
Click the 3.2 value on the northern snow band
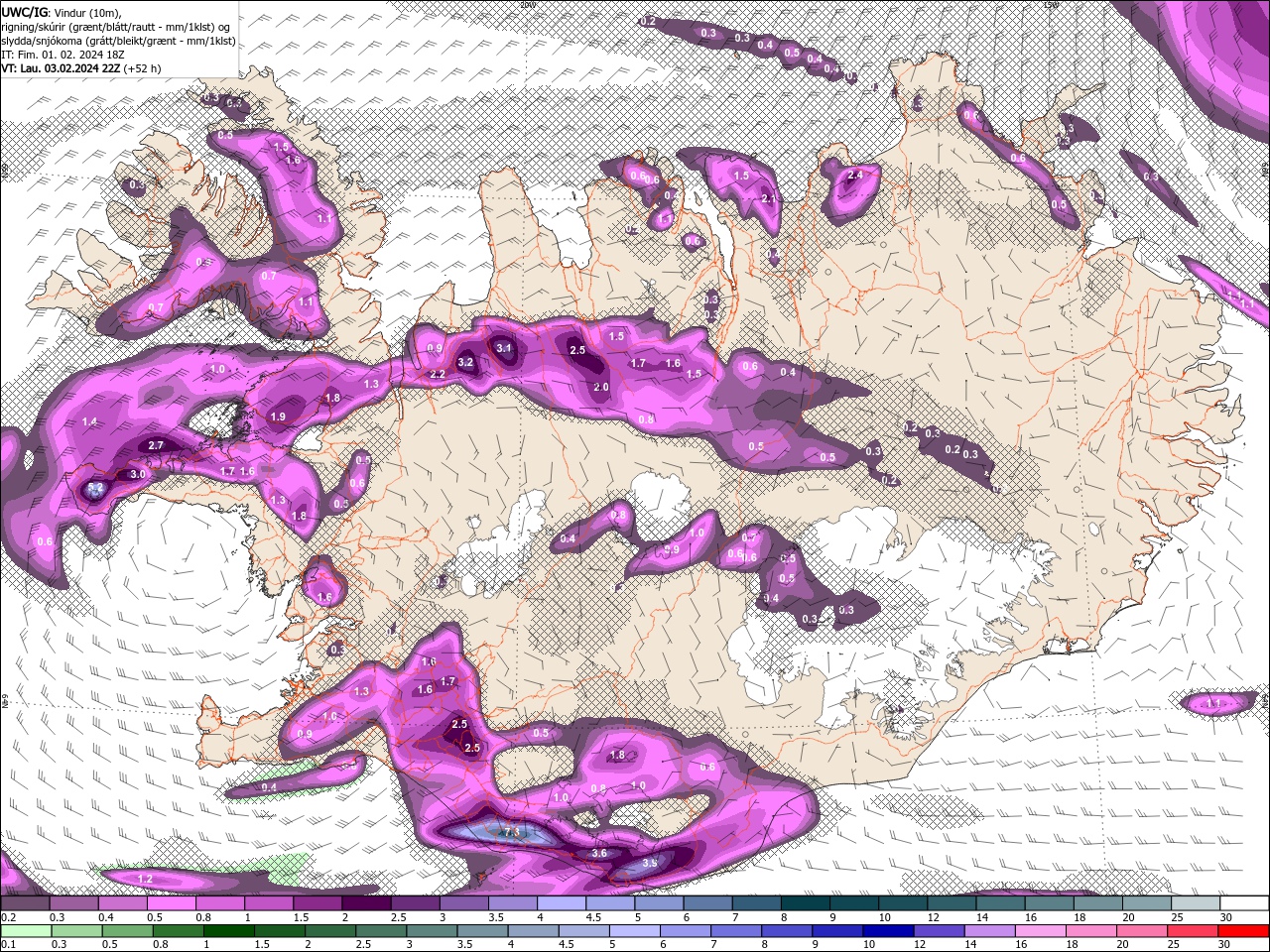pyautogui.click(x=465, y=363)
